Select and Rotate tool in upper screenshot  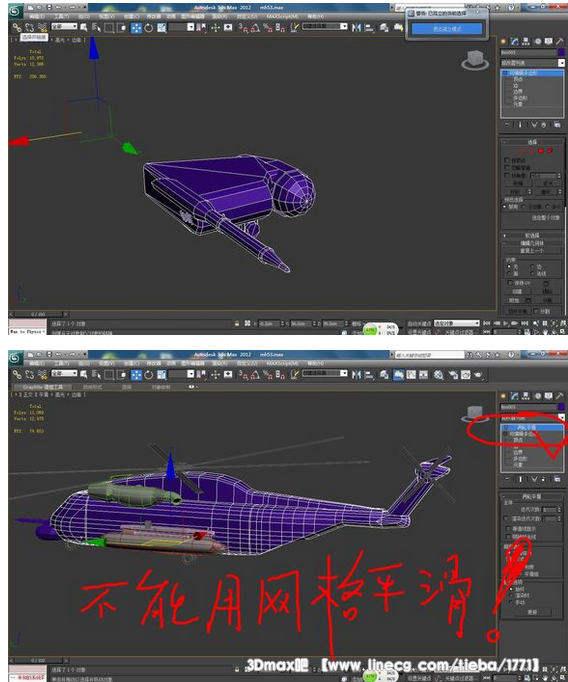point(149,28)
